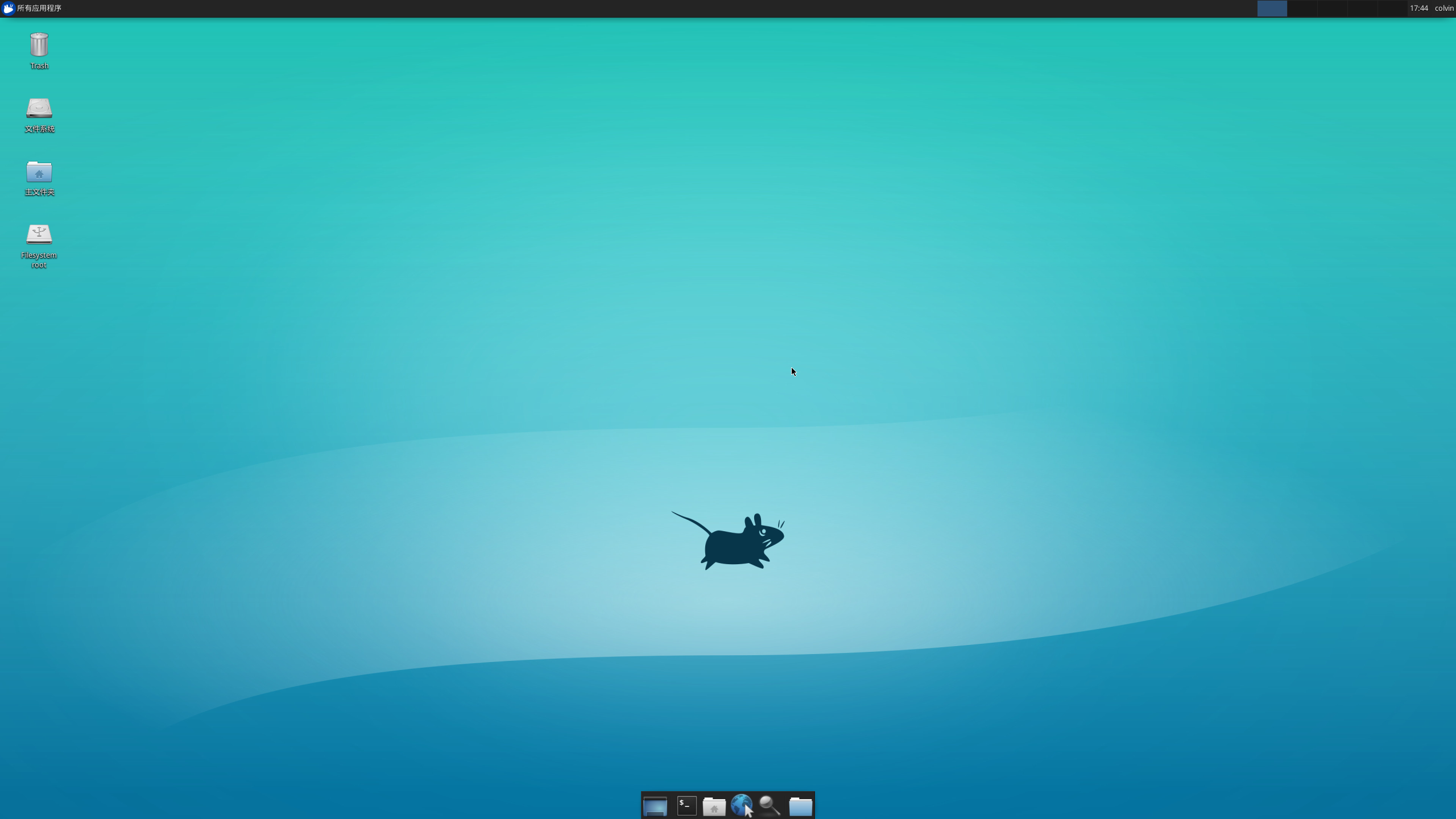Open the blue folder directory menu in dock
The width and height of the screenshot is (1456, 819).
tap(800, 806)
